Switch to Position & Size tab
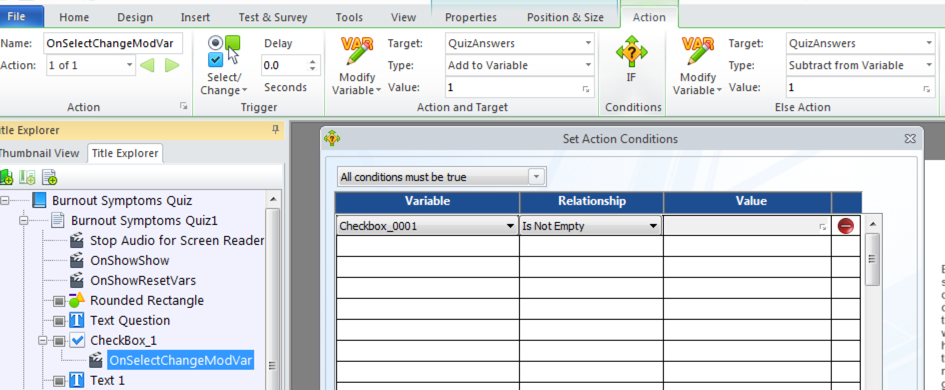The height and width of the screenshot is (390, 945). click(565, 17)
